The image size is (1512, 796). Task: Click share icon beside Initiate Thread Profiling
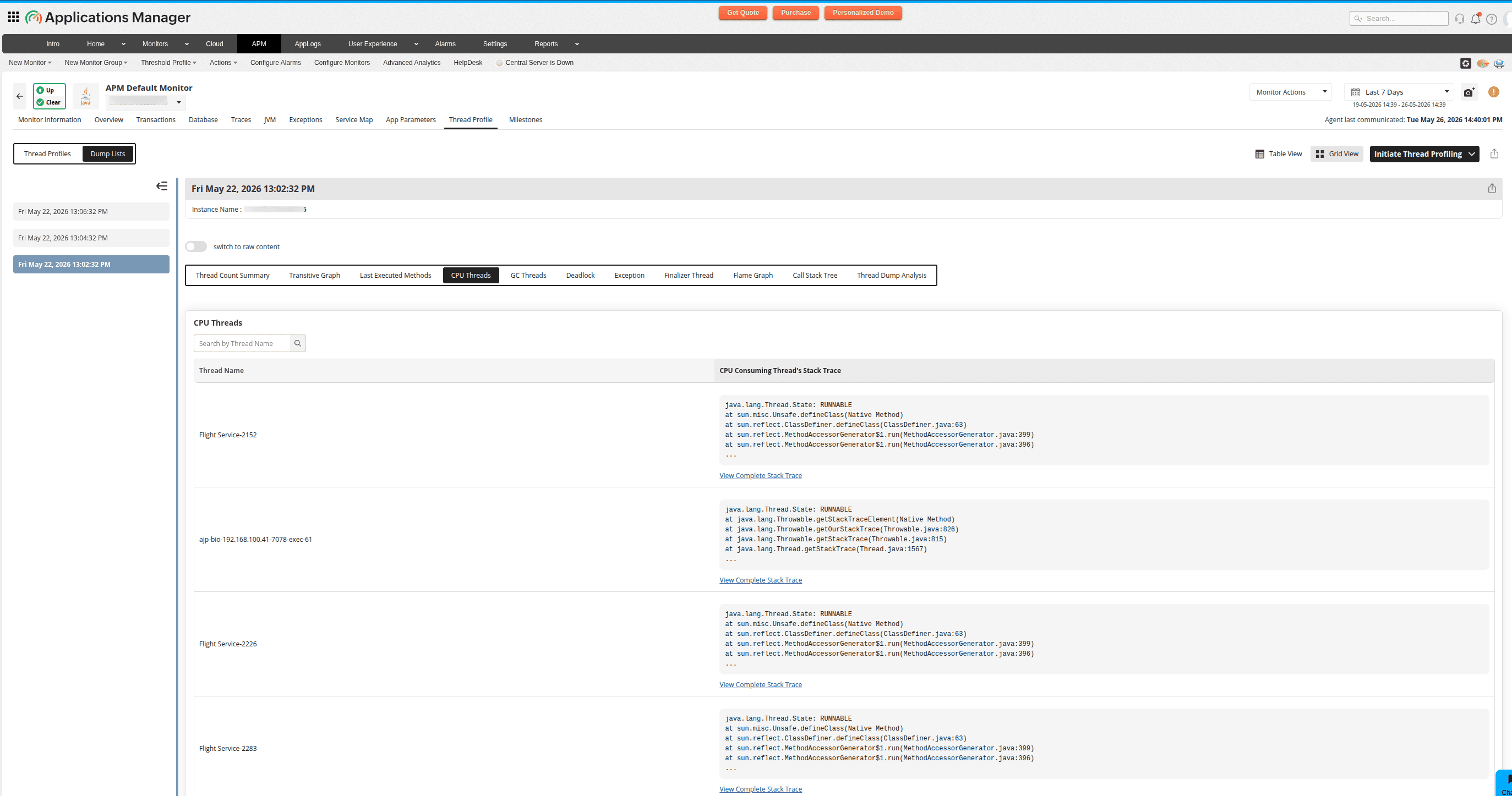(x=1494, y=153)
